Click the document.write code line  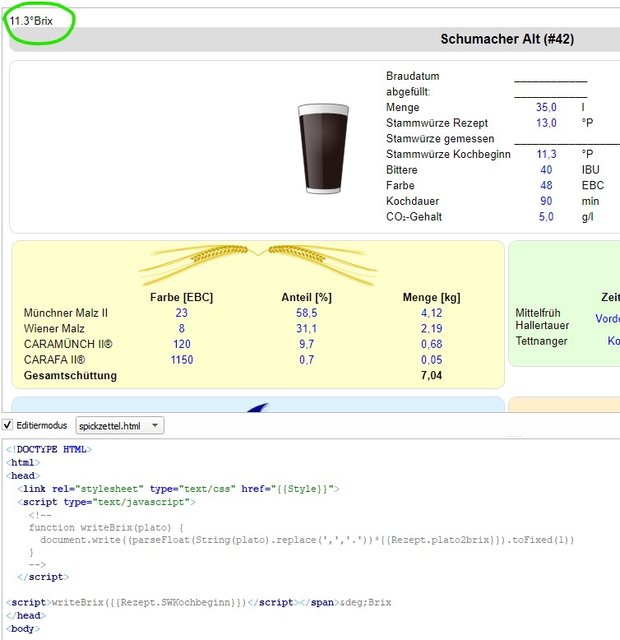[x=307, y=540]
